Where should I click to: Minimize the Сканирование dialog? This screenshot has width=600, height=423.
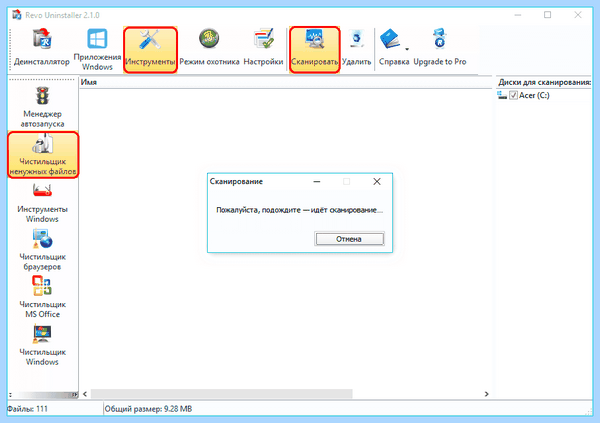tap(317, 181)
